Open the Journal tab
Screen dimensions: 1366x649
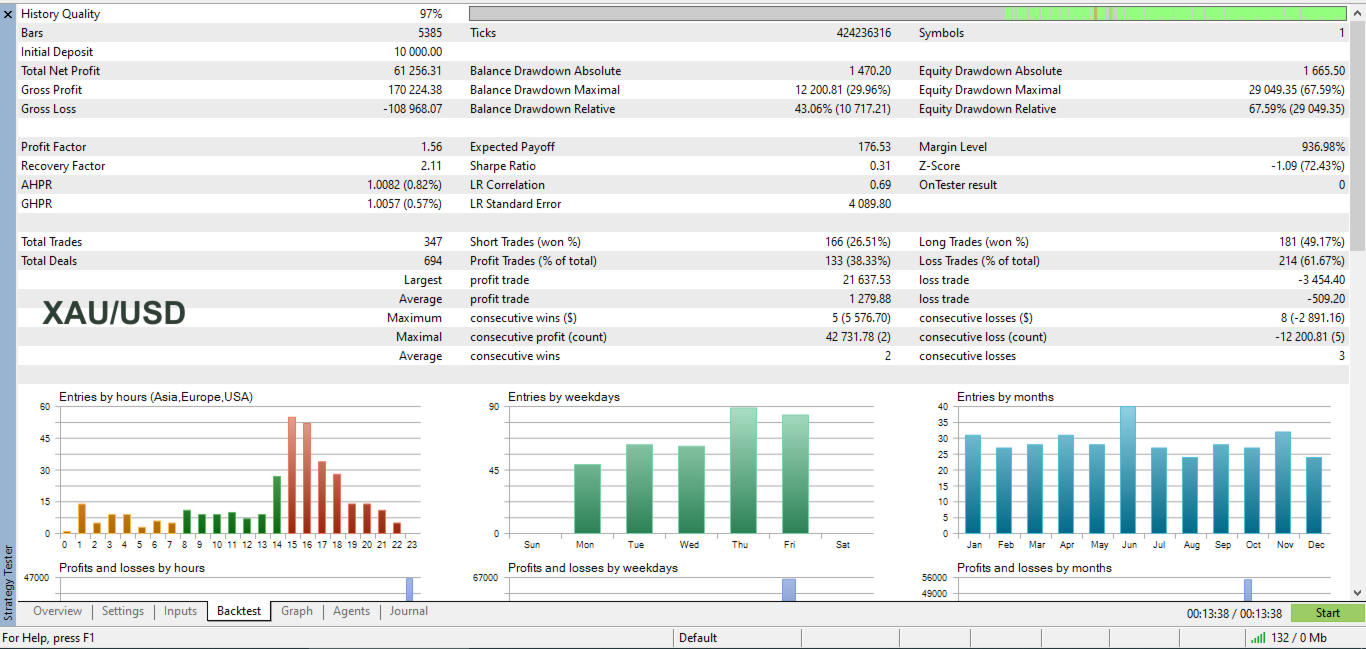point(409,611)
